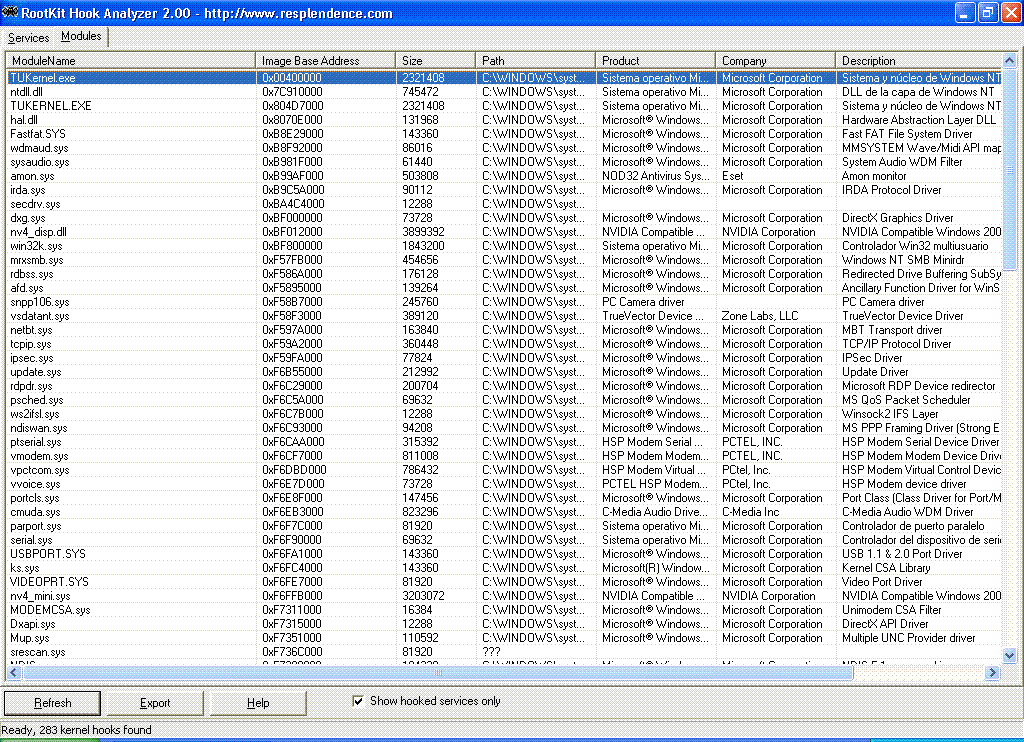Select the afd.sys module row
Image resolution: width=1024 pixels, height=742 pixels.
point(504,288)
